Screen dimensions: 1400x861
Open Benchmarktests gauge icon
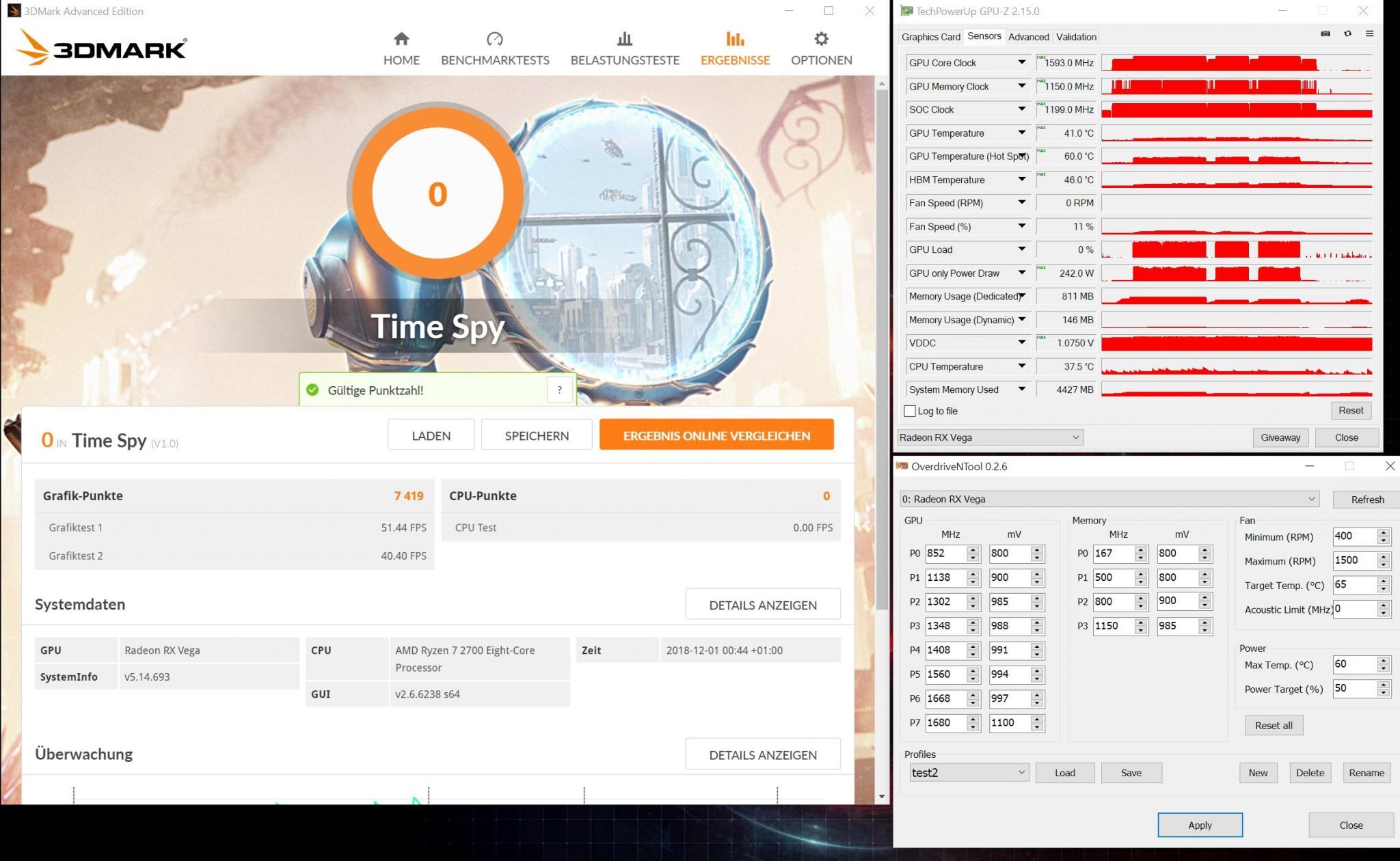(494, 39)
